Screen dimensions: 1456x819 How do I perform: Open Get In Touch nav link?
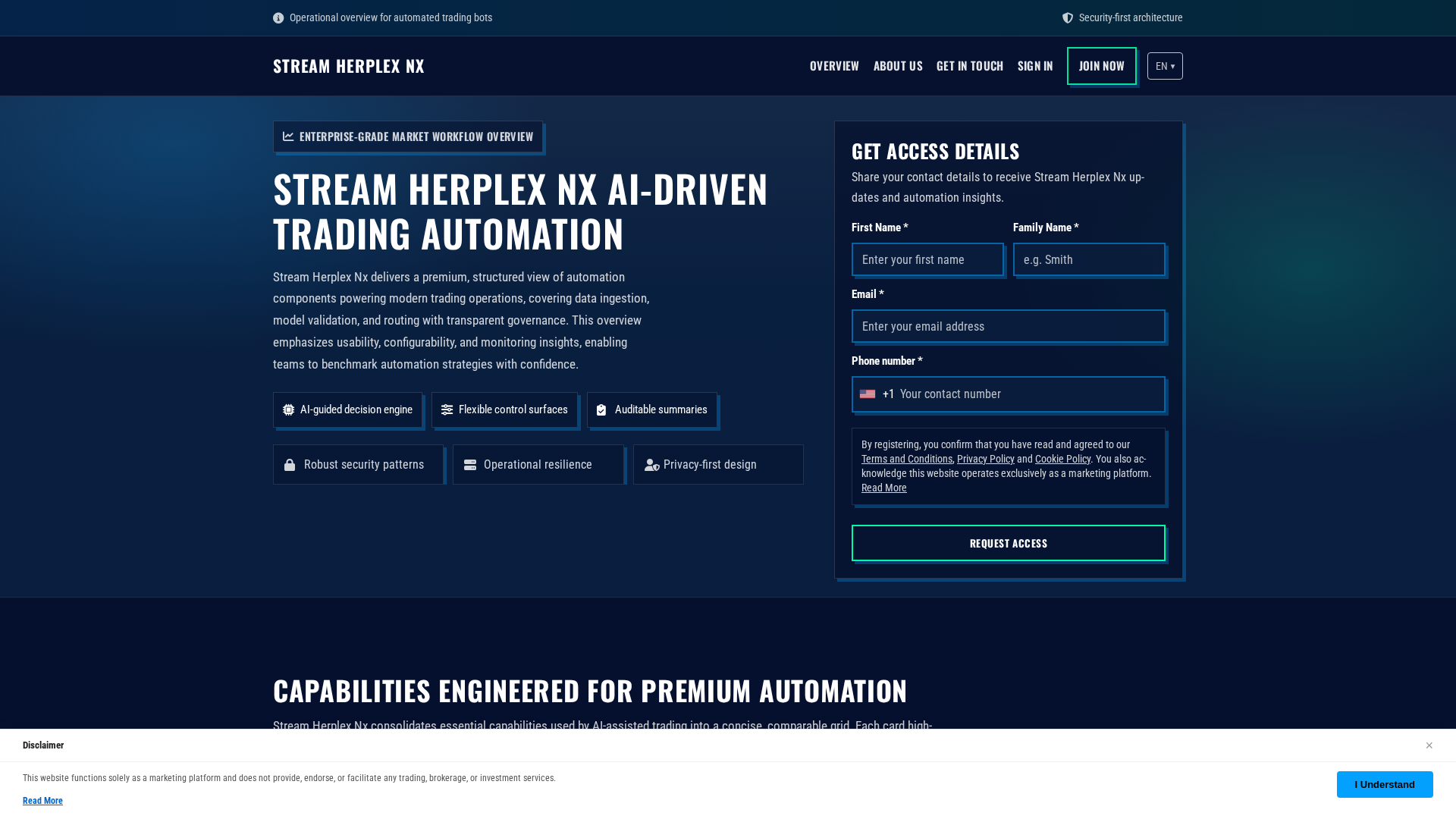(x=970, y=66)
